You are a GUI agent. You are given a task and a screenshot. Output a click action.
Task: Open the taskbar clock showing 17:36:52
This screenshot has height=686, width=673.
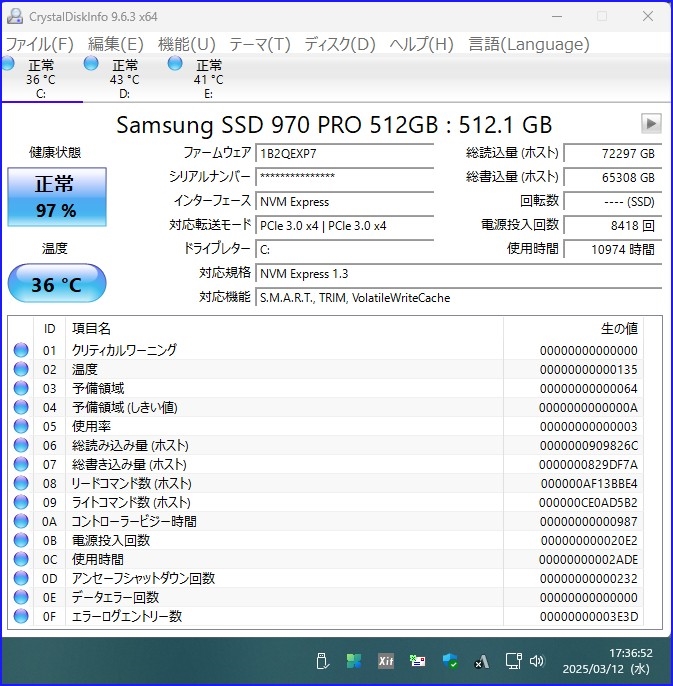click(x=609, y=661)
